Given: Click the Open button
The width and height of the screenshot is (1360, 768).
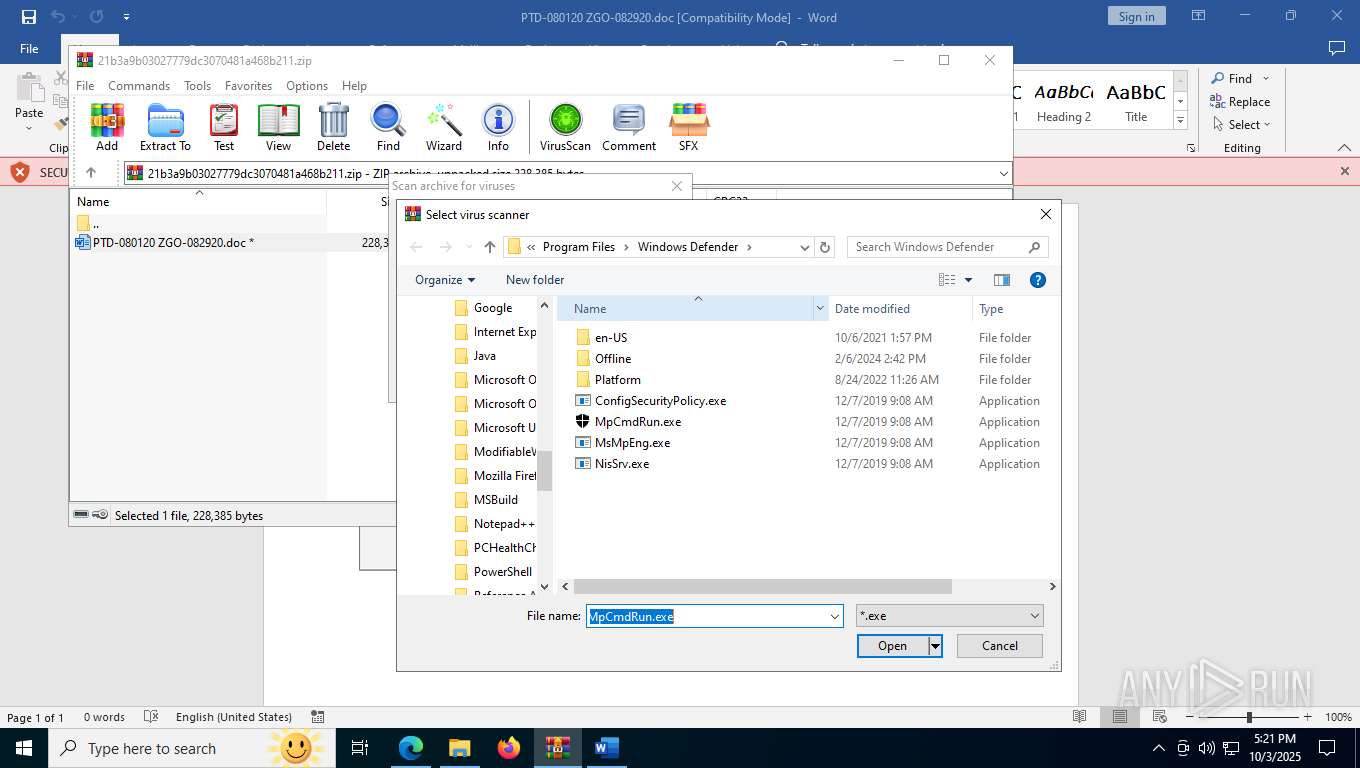Looking at the screenshot, I should click(x=892, y=646).
